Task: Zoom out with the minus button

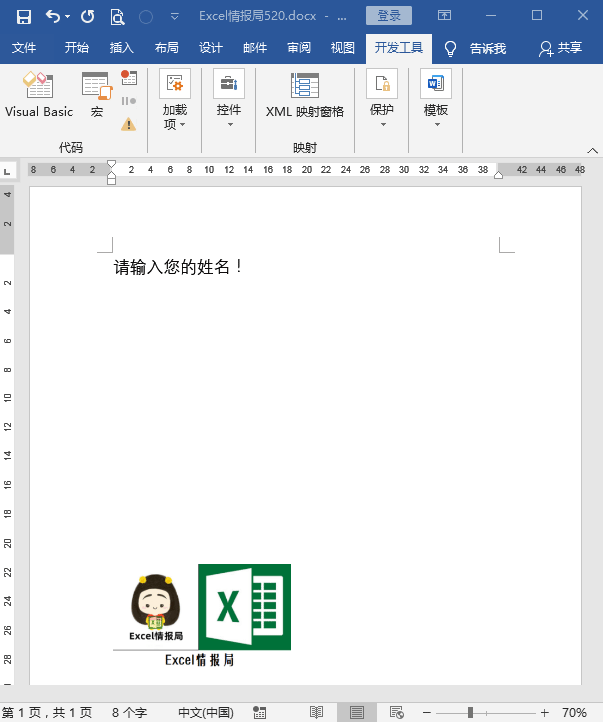Action: [427, 713]
